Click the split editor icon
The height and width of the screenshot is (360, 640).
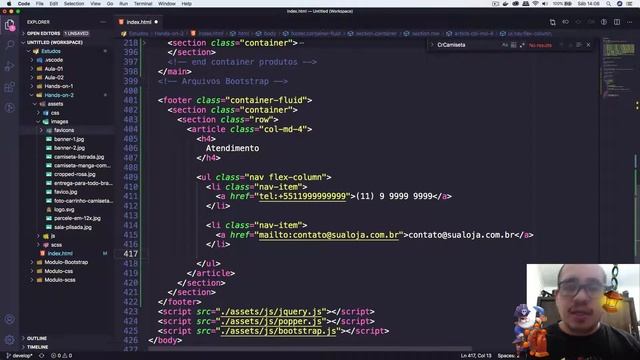coord(617,22)
